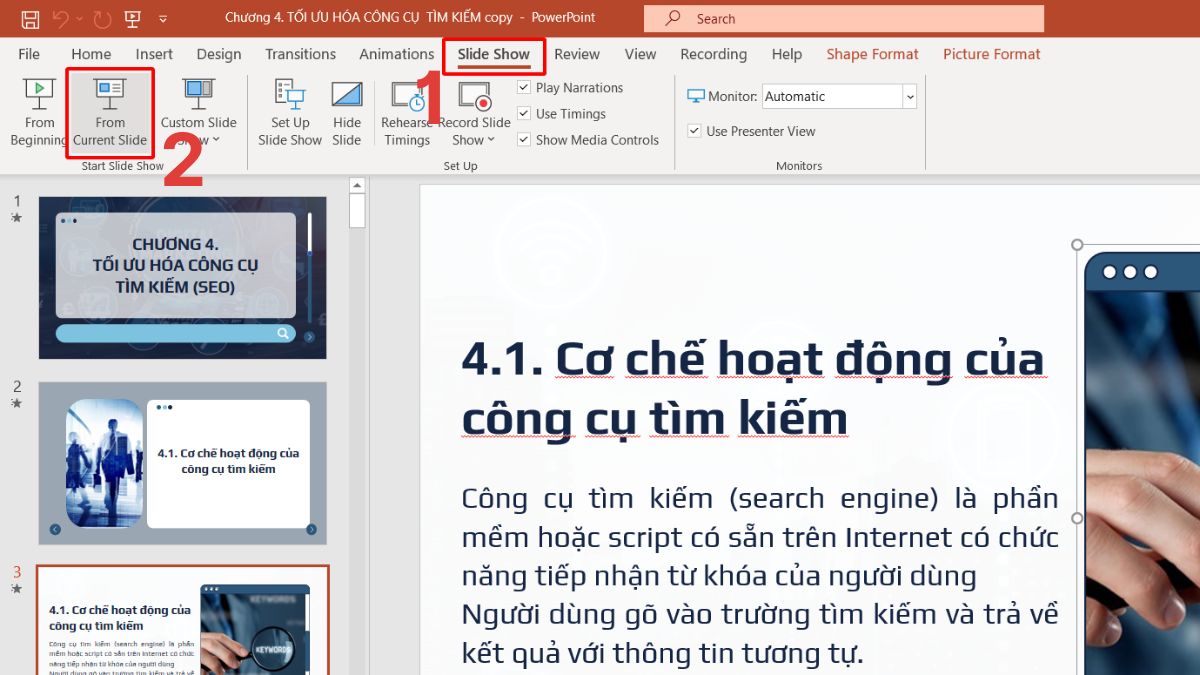Disable Use Presenter View checkbox
This screenshot has height=675, width=1200.
point(695,131)
